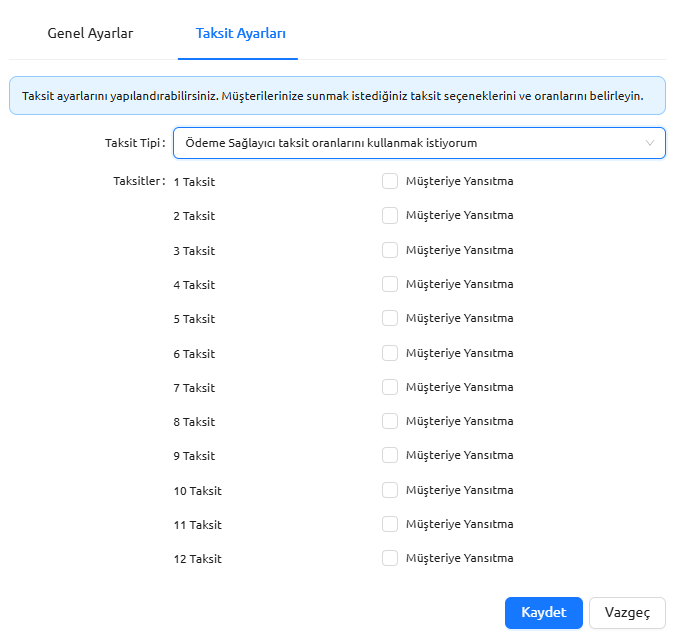This screenshot has width=682, height=641.
Task: Check Müşteriye Yansıtma for 1 Taksit
Action: [390, 181]
